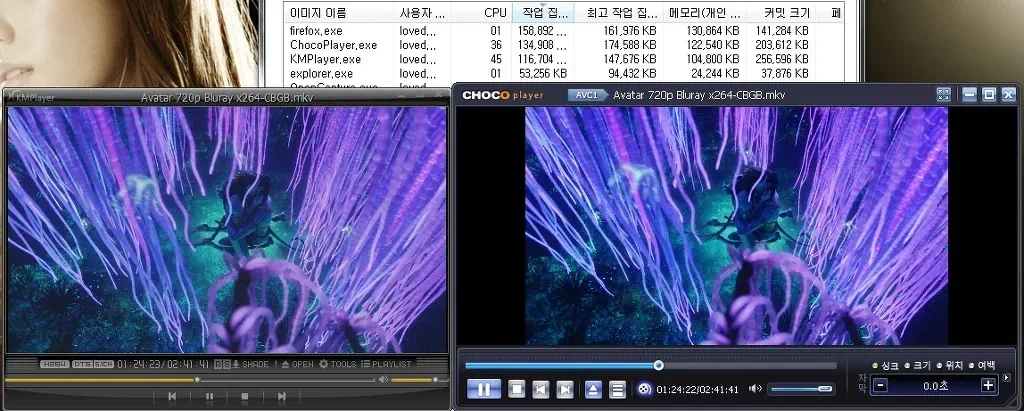Select the 싱크 subtitle option
The height and width of the screenshot is (411, 1024).
(x=886, y=365)
